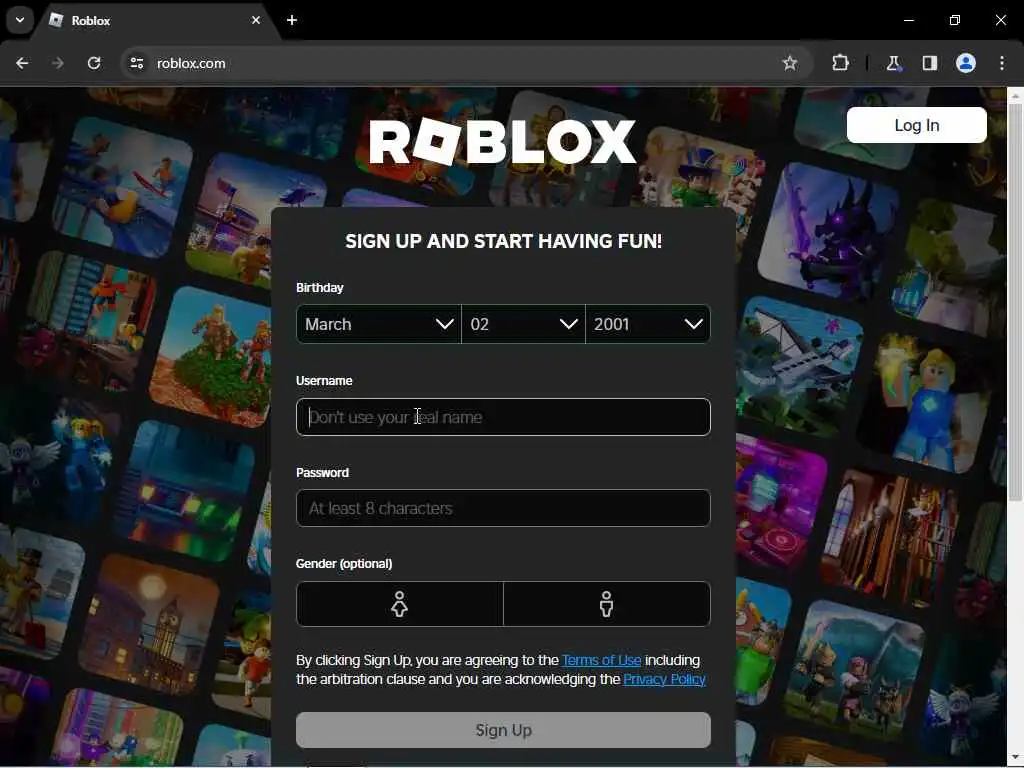Image resolution: width=1024 pixels, height=768 pixels.
Task: Focus the Username input field
Action: click(503, 417)
